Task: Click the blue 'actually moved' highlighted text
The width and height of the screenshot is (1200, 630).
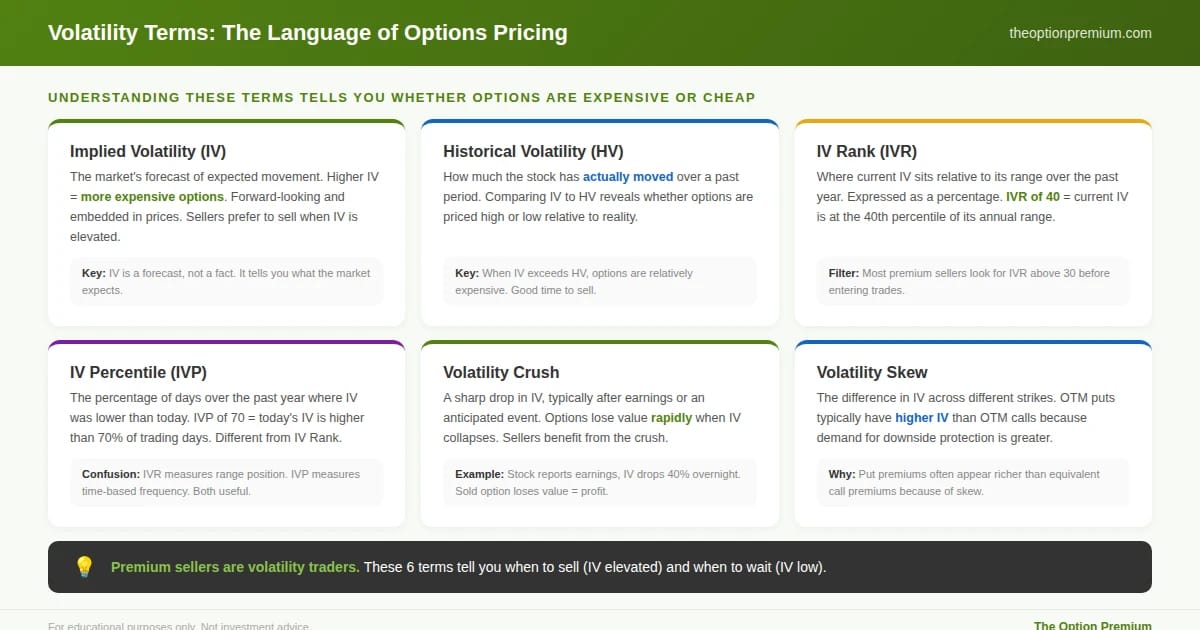Action: coord(628,177)
